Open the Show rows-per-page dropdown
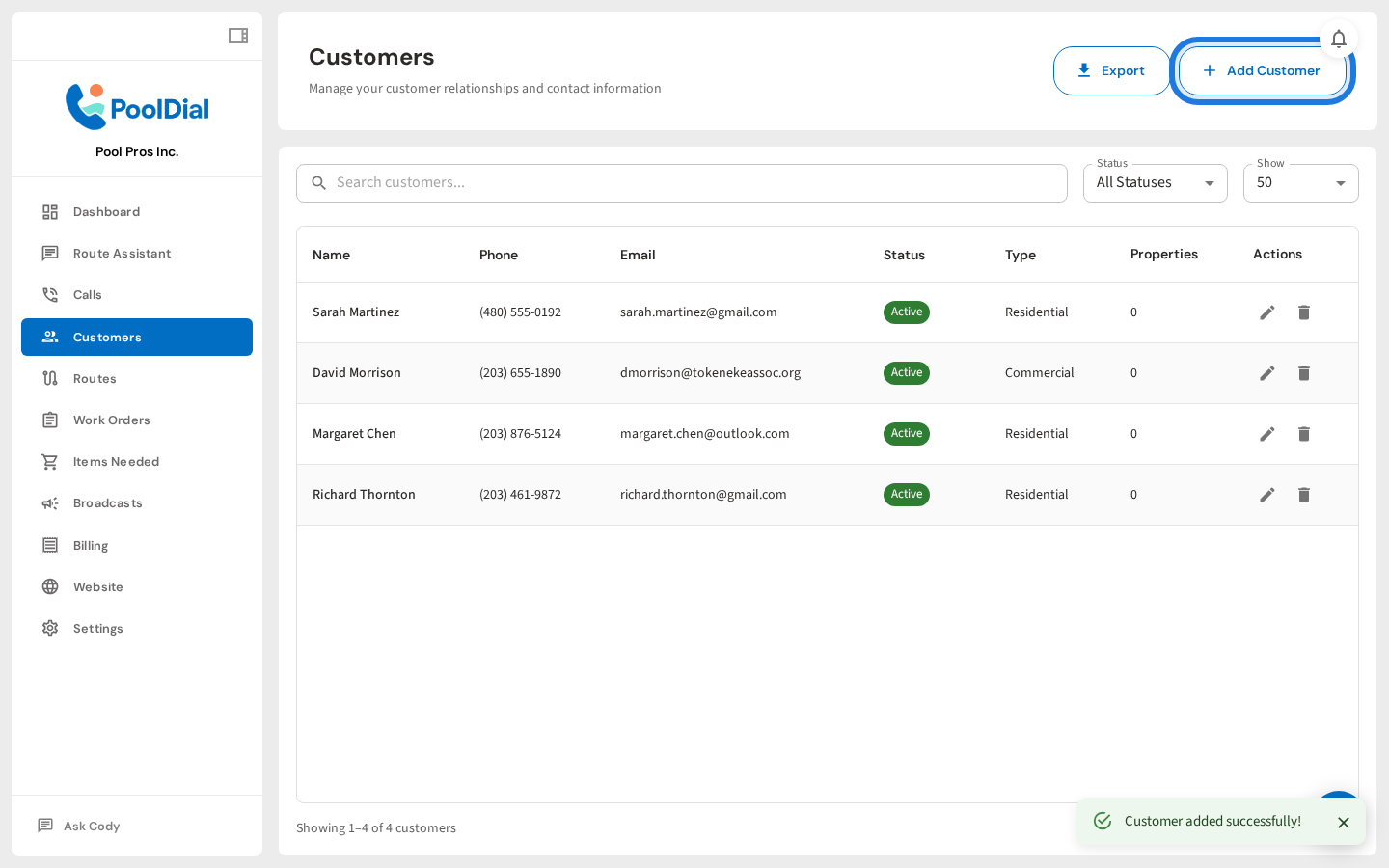Viewport: 1389px width, 868px height. click(1299, 183)
